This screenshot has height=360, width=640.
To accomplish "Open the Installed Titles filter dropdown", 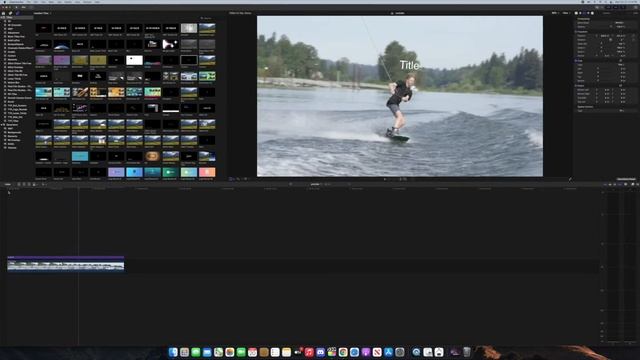I will [42, 13].
